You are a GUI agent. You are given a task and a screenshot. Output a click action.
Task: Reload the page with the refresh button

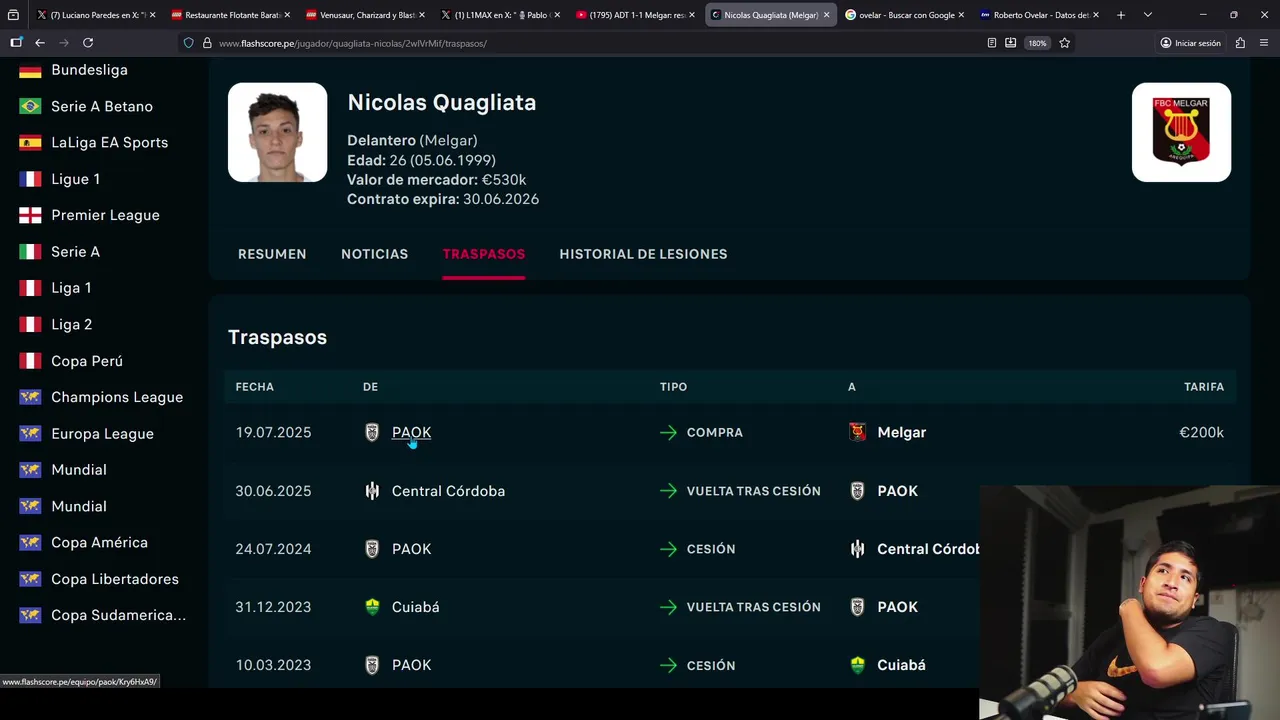pos(88,43)
